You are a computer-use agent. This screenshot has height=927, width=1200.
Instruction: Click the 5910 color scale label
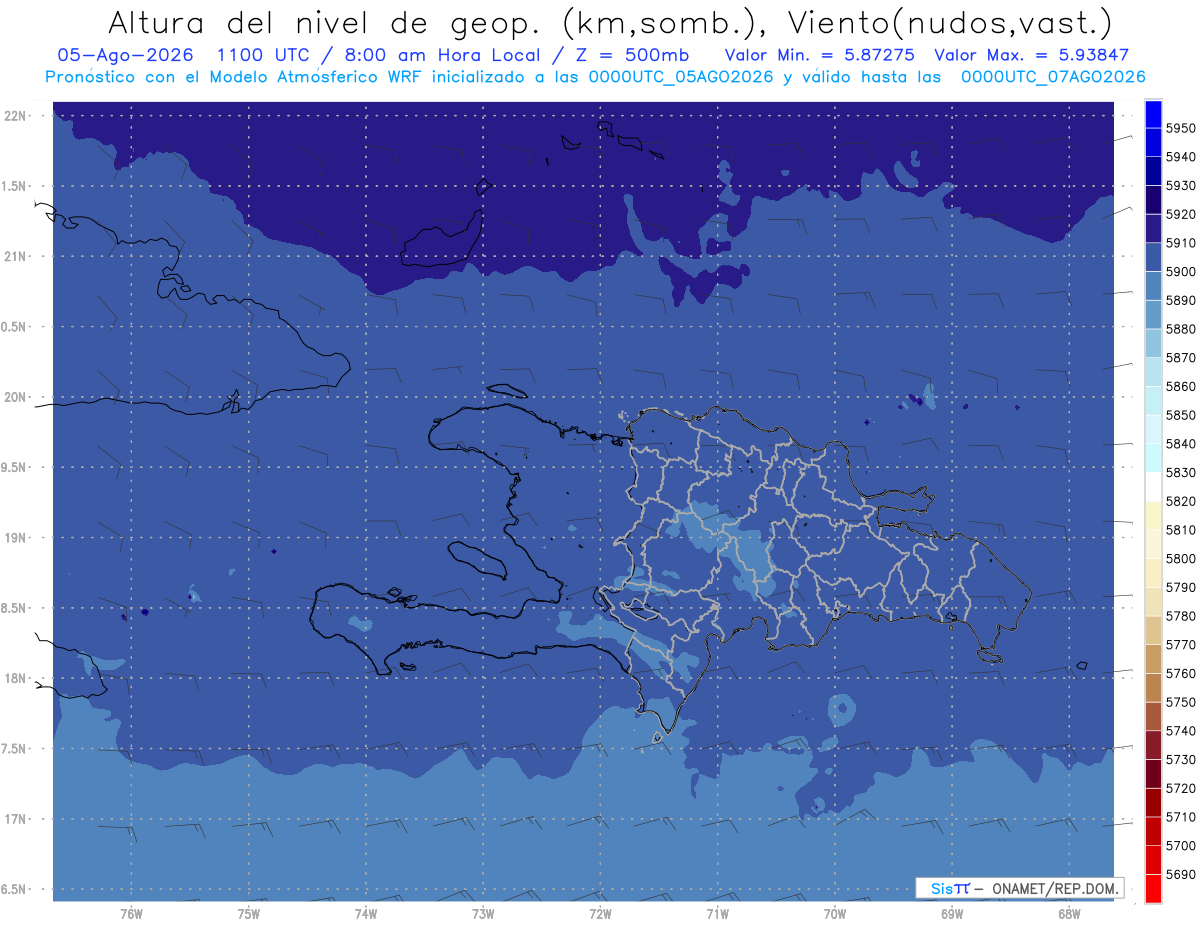[1181, 243]
